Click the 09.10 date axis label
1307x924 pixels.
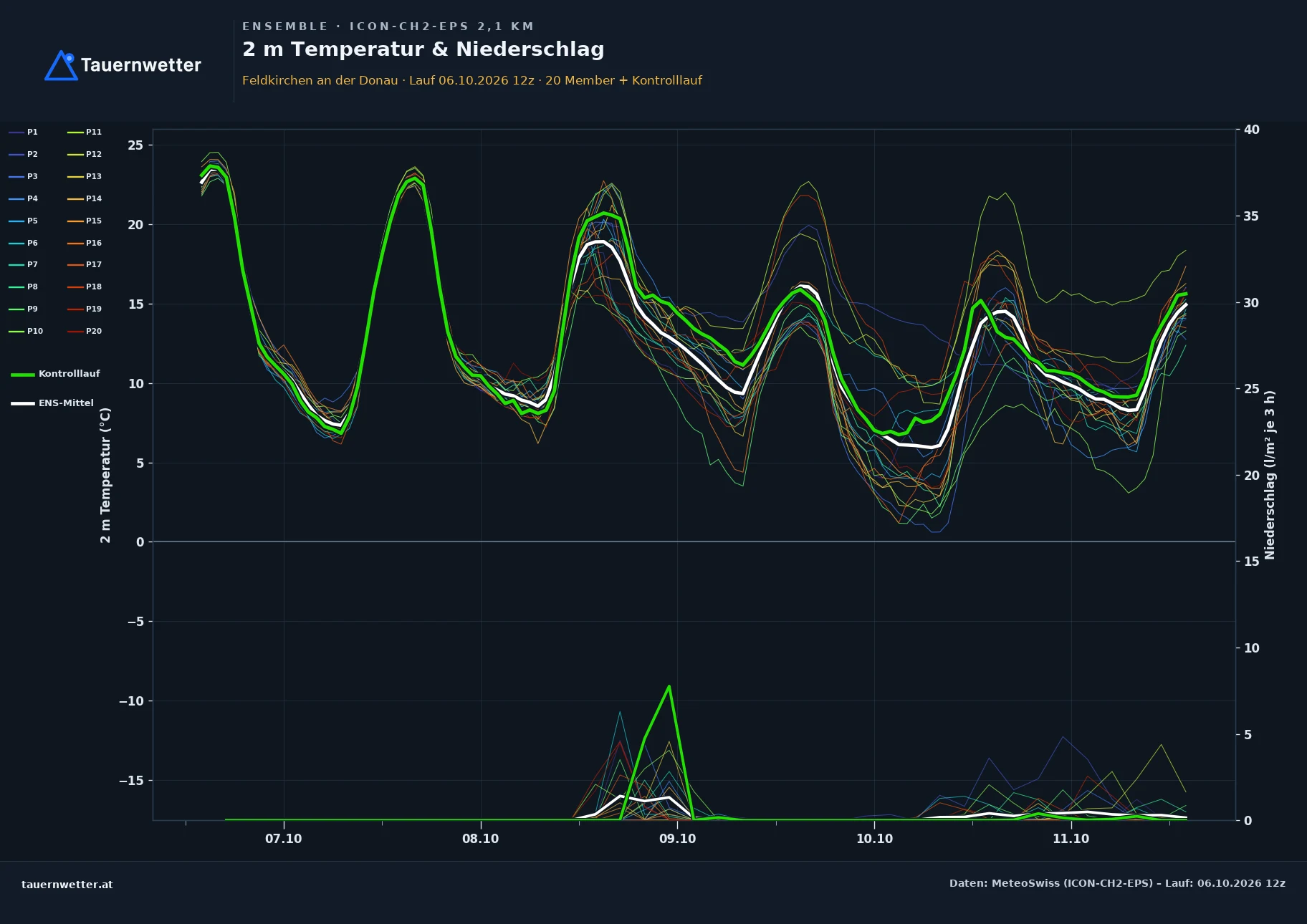tap(677, 839)
